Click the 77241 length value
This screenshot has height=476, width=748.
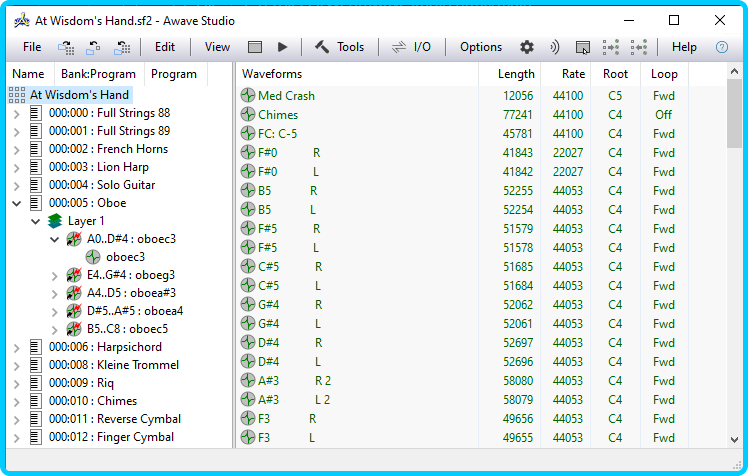point(518,115)
